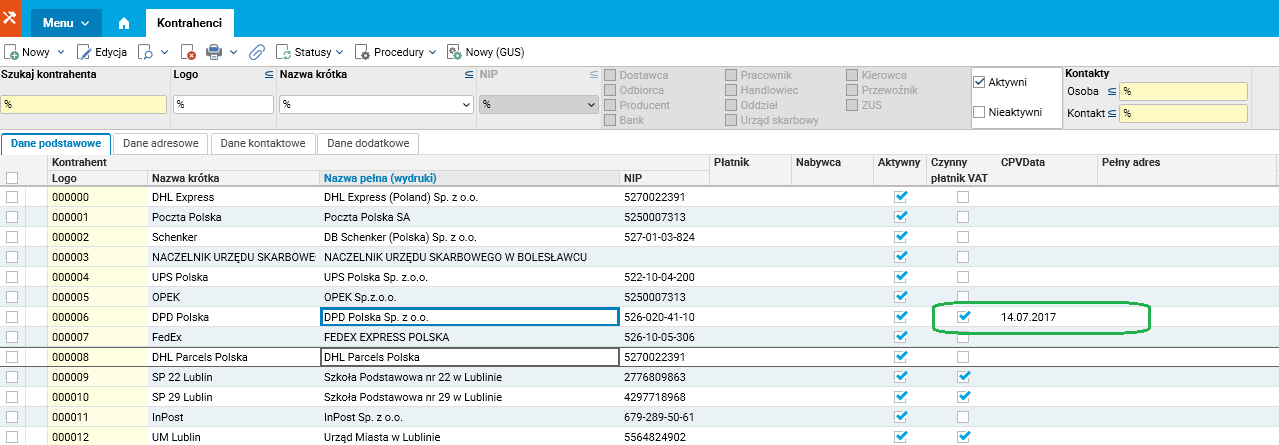Click the NIP value 679-289-50-61

click(658, 417)
